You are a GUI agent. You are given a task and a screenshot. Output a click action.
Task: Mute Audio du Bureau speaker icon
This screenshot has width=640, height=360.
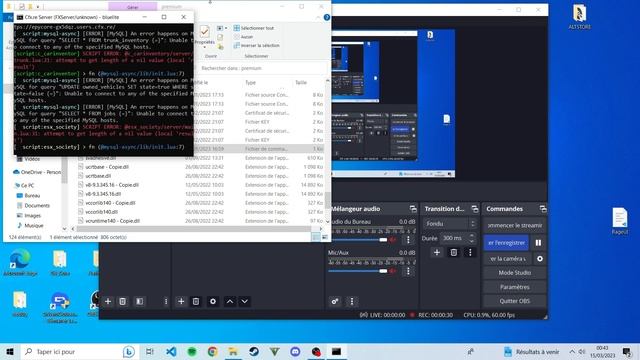click(x=393, y=240)
